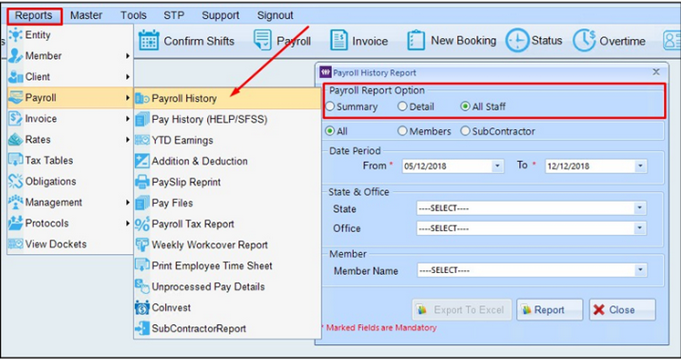This screenshot has height=360, width=682.
Task: Click the Report button
Action: click(549, 310)
